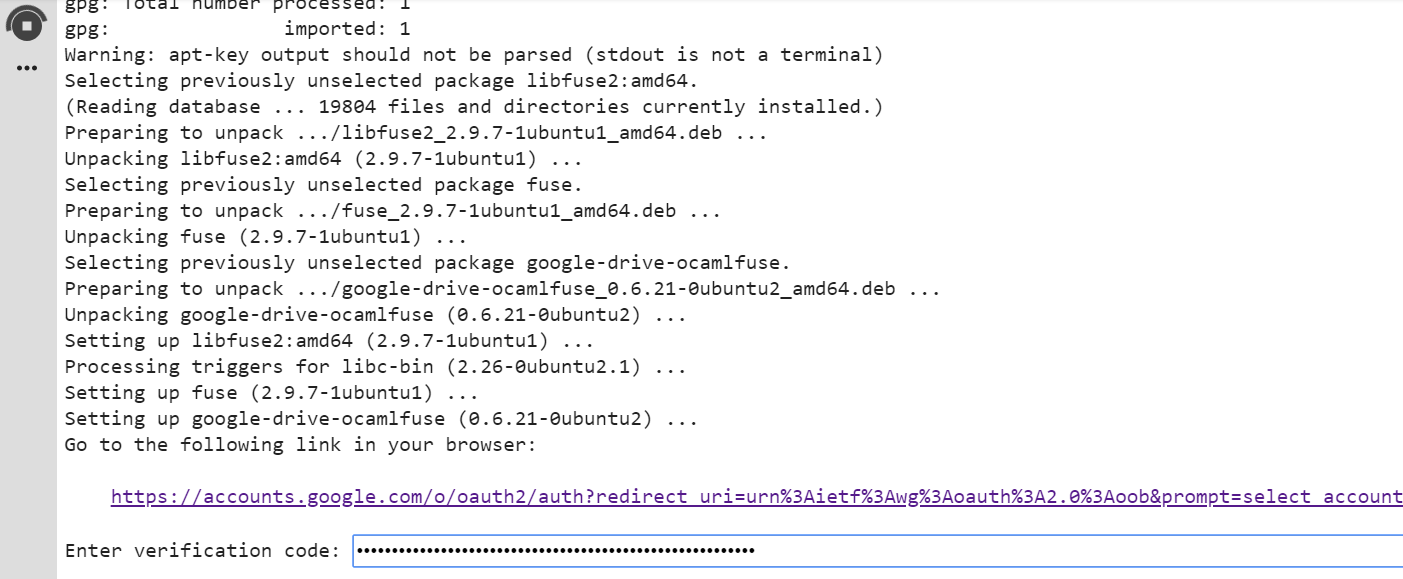Click the 'Processing triggers for libc-bin' line
Image resolution: width=1403 pixels, height=579 pixels.
click(x=375, y=367)
